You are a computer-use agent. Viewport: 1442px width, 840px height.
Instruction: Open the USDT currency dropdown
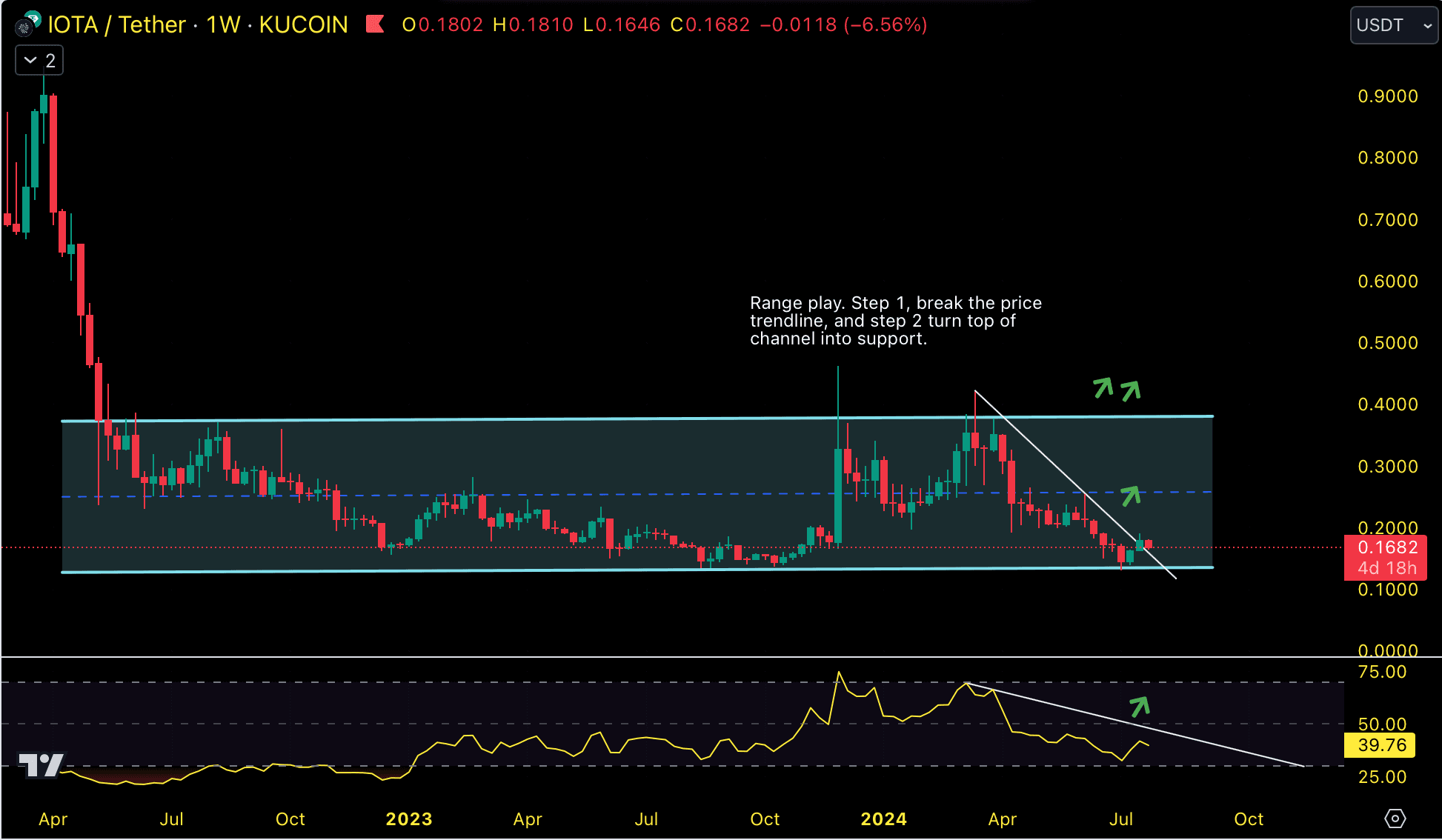click(x=1393, y=25)
